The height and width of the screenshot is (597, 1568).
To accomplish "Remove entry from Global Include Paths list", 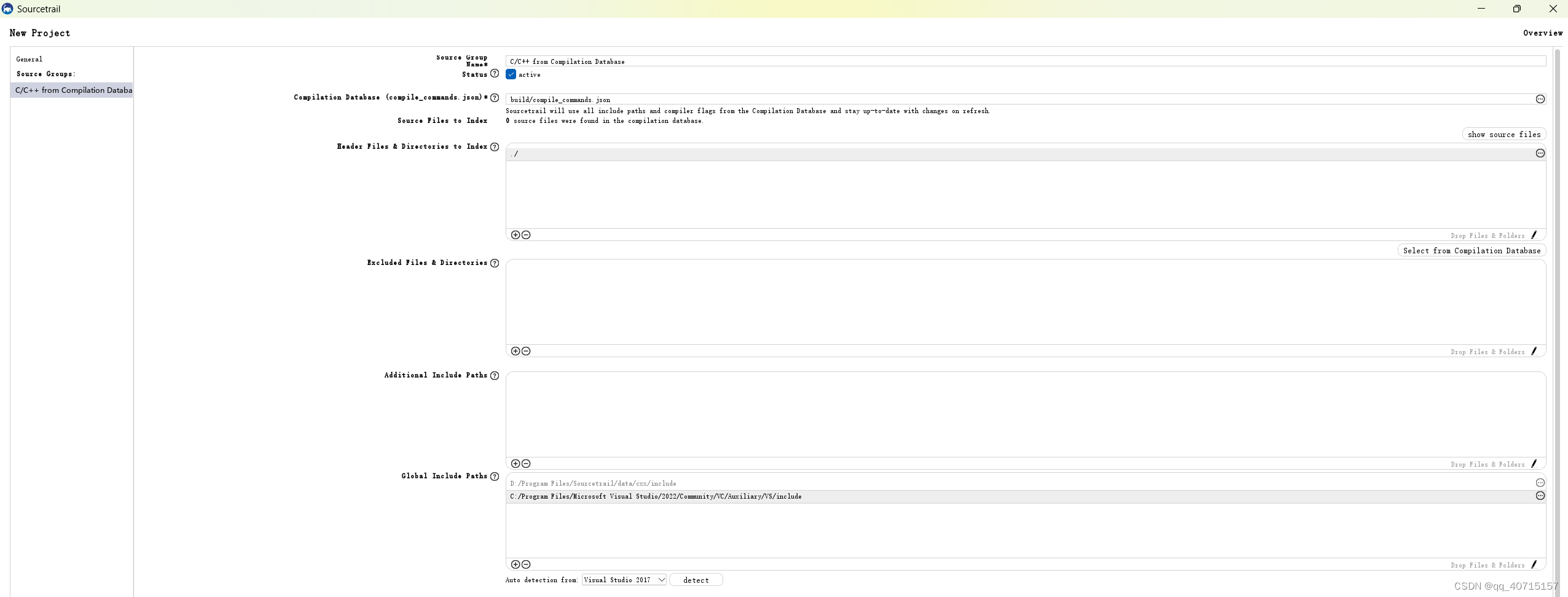I will pos(526,564).
